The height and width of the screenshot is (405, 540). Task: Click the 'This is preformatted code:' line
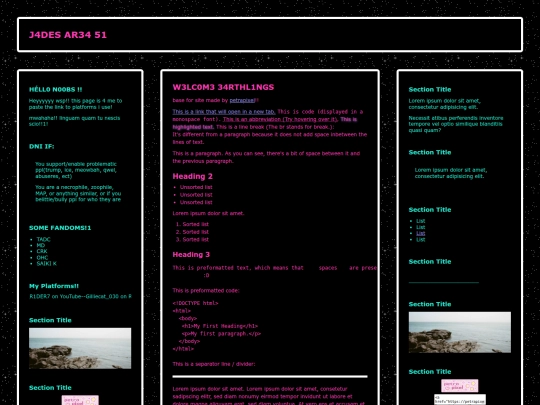206,291
